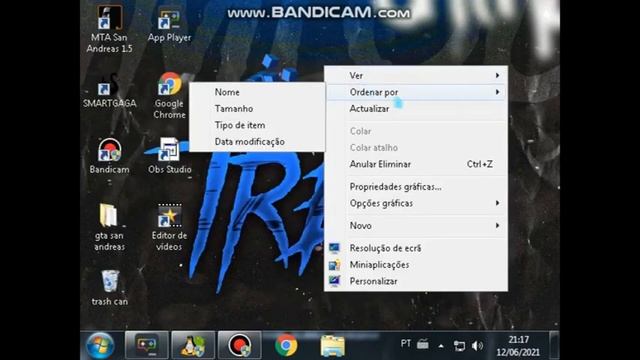Sort by Tamanho
This screenshot has width=640, height=360.
coord(257,109)
